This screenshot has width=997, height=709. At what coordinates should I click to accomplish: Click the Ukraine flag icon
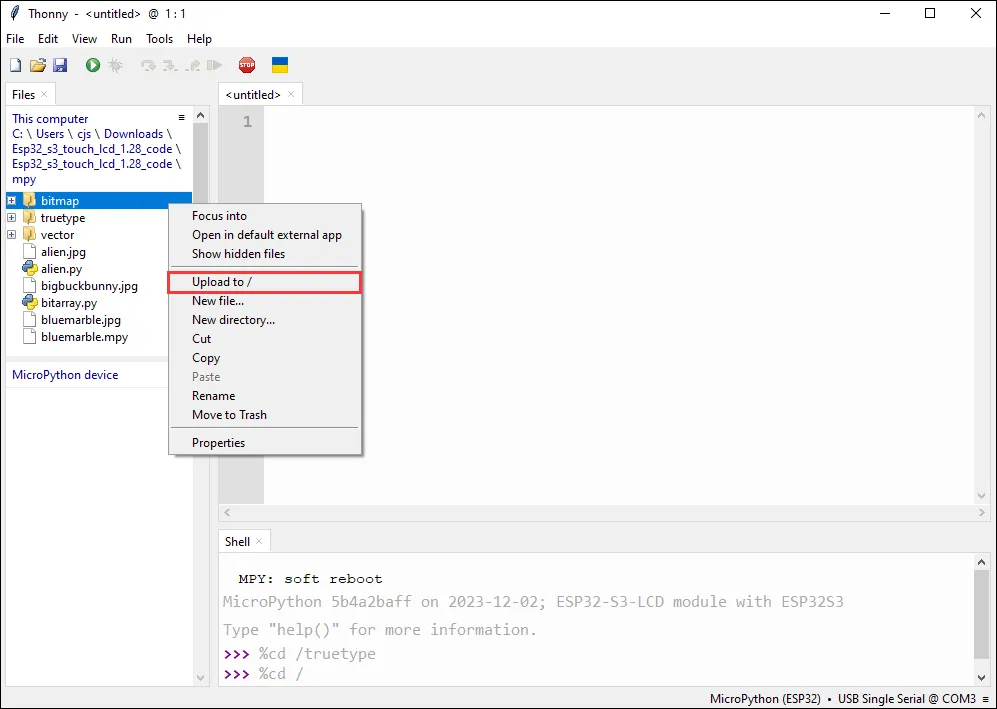coord(280,65)
